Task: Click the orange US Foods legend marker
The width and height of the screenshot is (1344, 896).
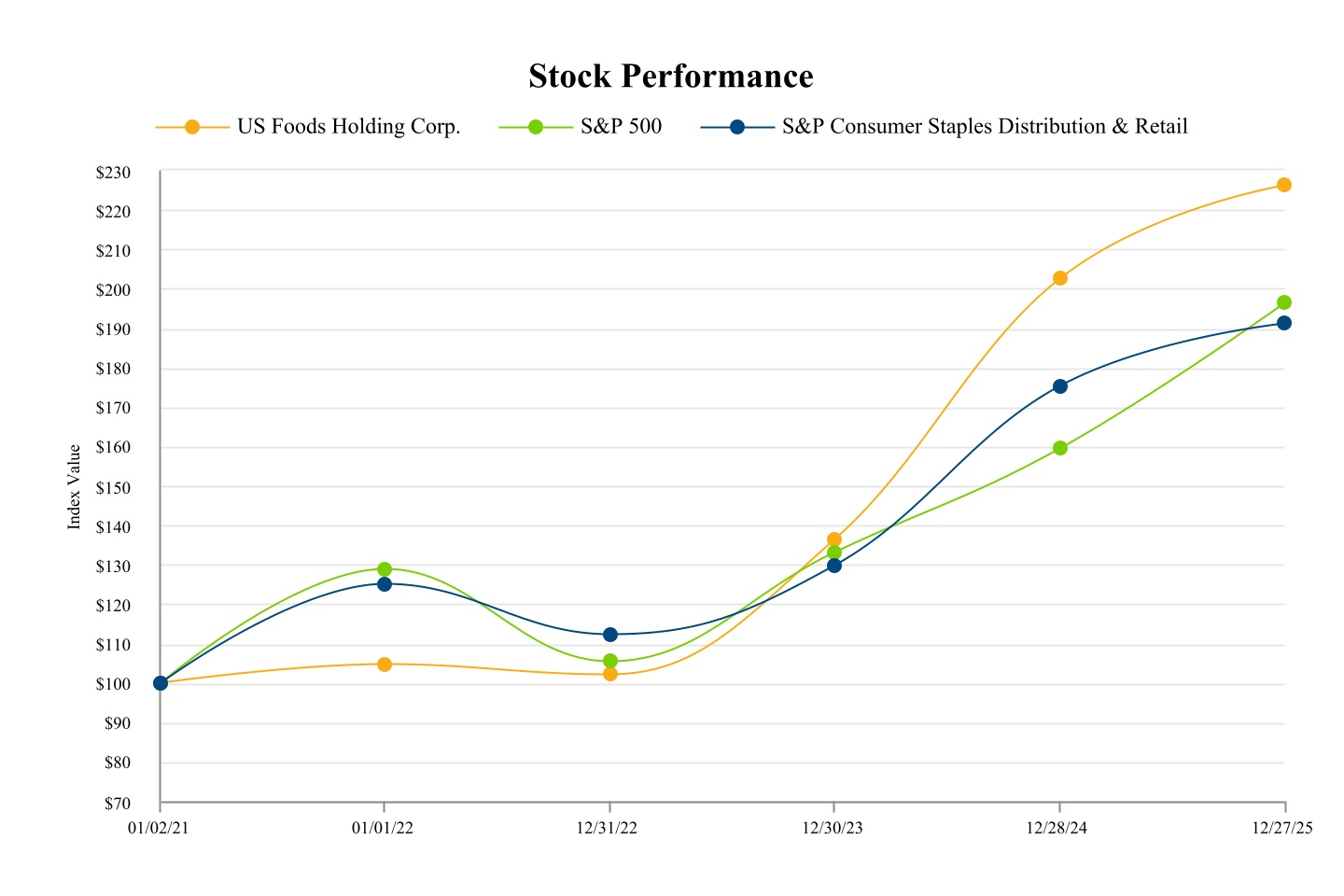Action: [192, 127]
